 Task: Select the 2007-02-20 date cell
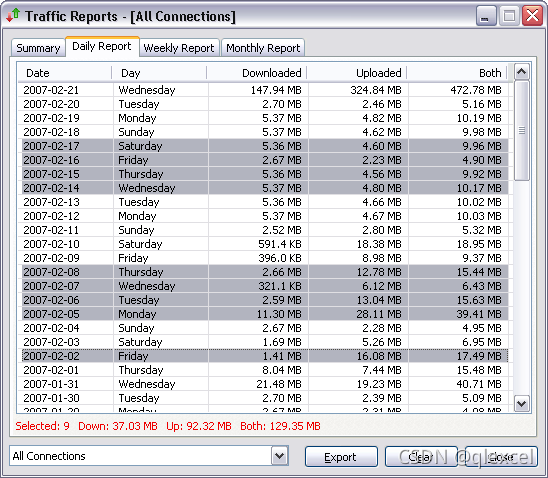click(x=51, y=104)
